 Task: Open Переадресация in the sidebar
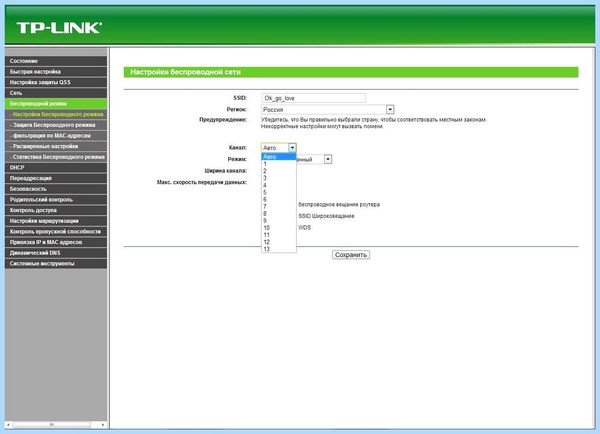click(56, 178)
